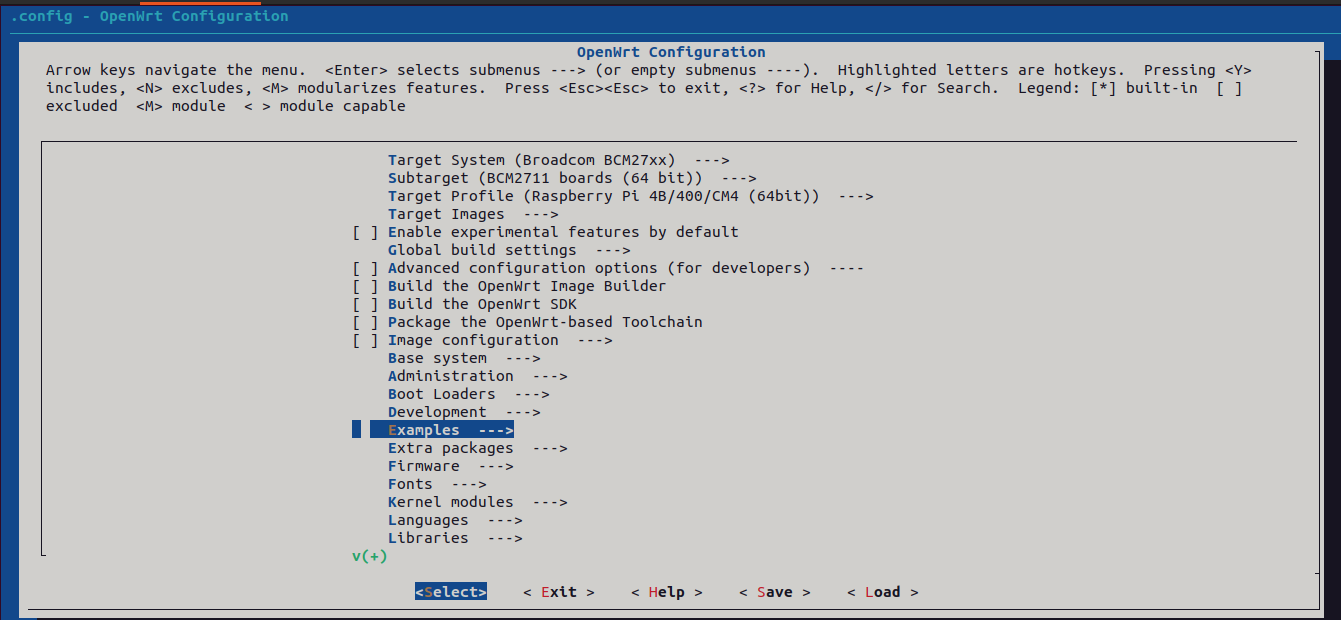Toggle Enable experimental features by default checkbox
Screen dimensions: 1341x620
point(365,232)
